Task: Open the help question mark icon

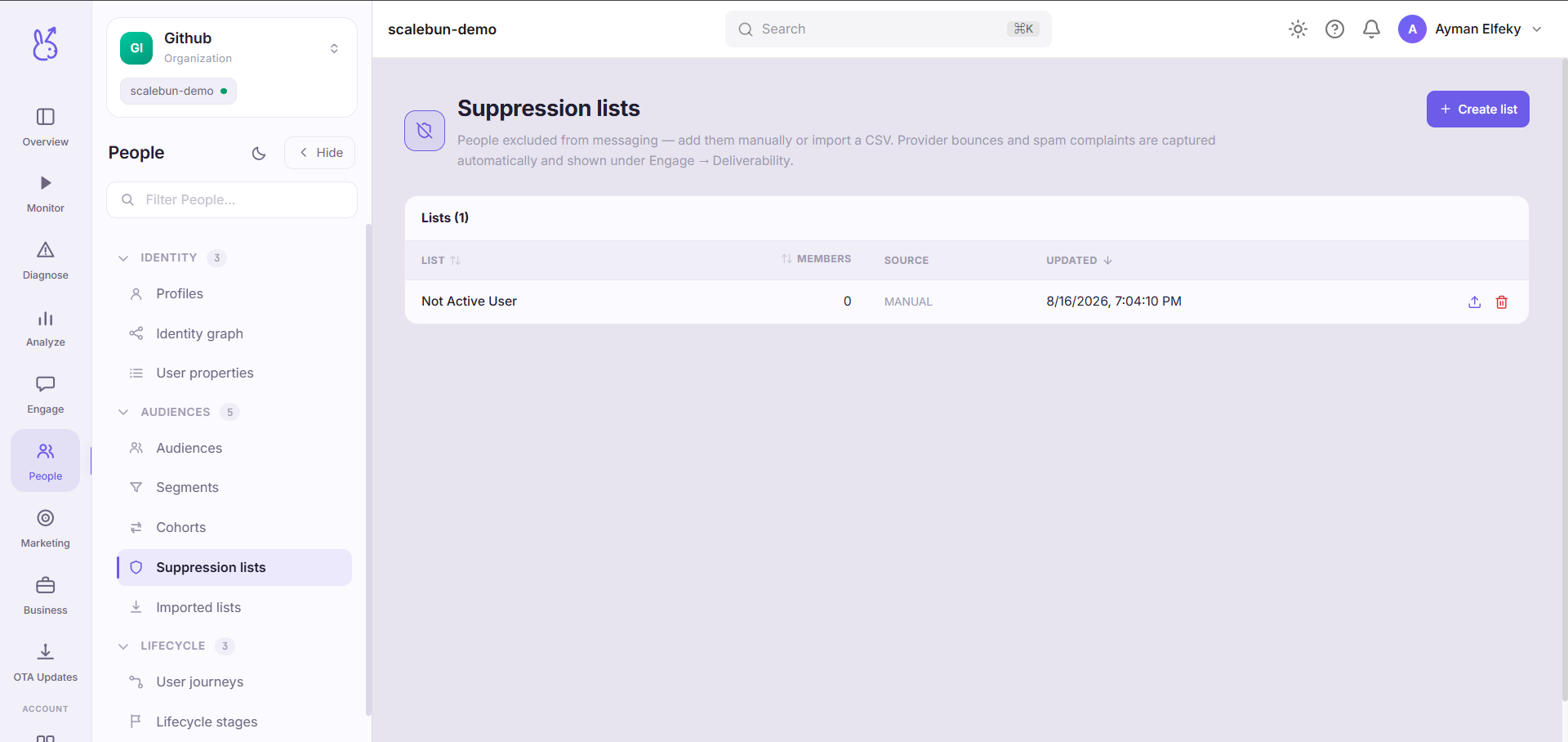Action: (x=1334, y=29)
